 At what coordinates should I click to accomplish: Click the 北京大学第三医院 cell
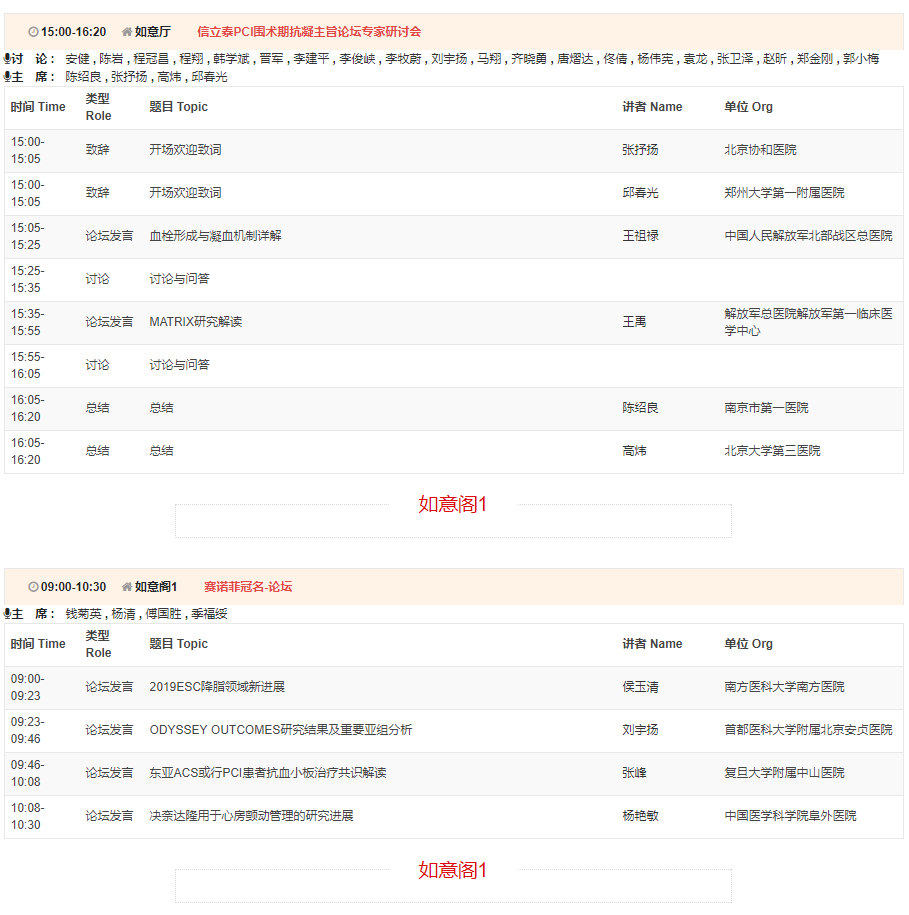click(x=772, y=450)
